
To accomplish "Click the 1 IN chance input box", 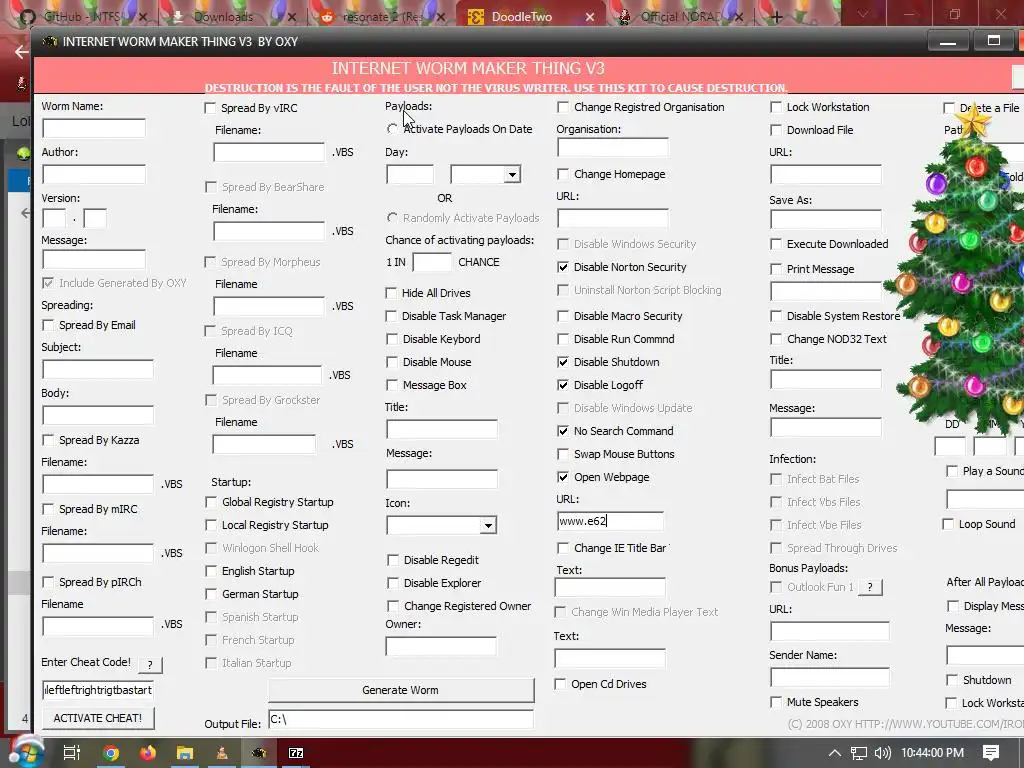I will point(432,263).
